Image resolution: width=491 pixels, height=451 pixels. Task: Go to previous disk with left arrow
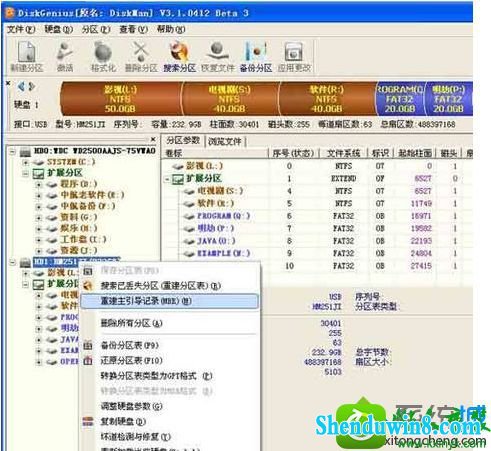point(21,87)
